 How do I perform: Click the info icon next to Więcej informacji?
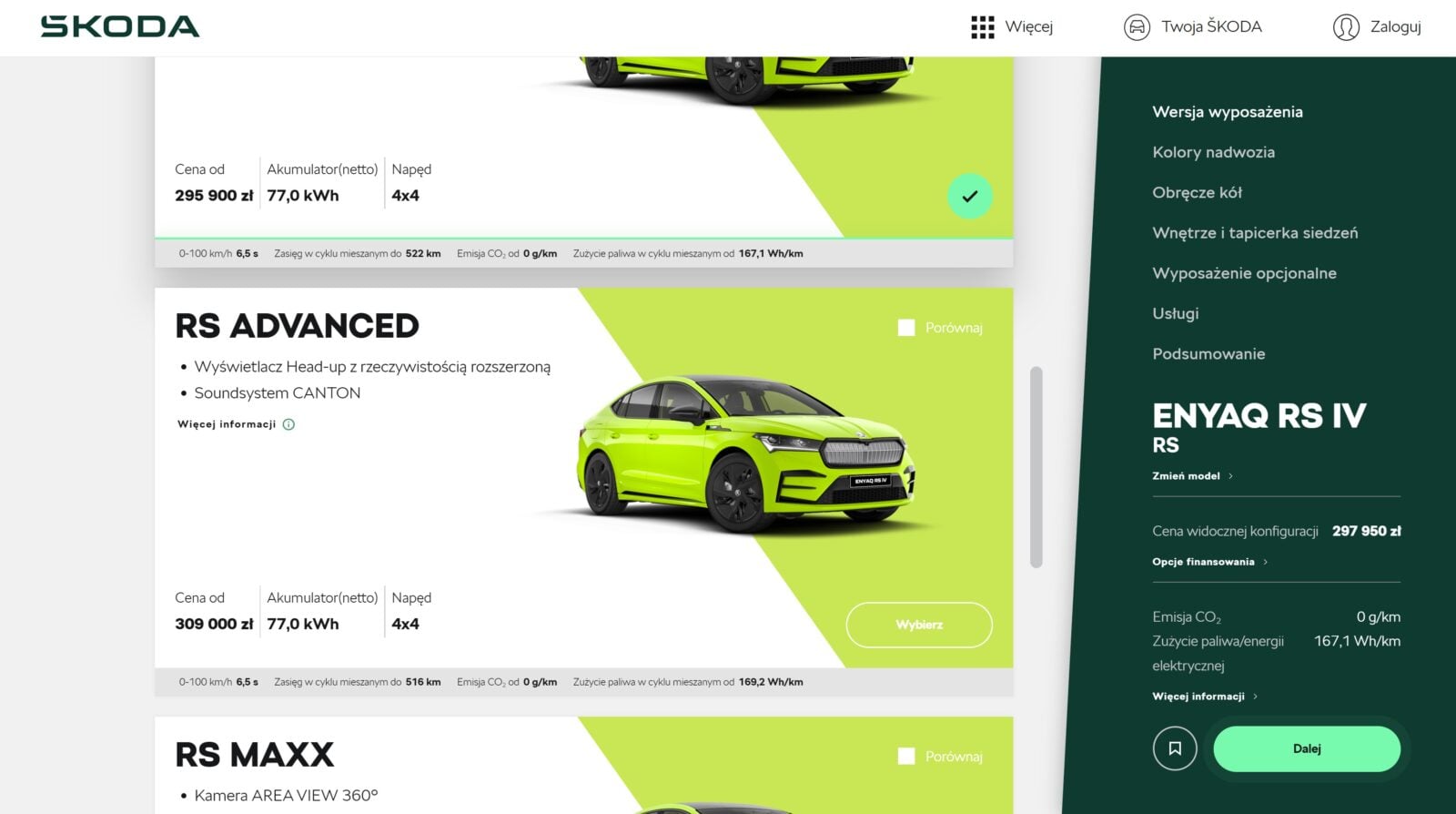(x=288, y=424)
